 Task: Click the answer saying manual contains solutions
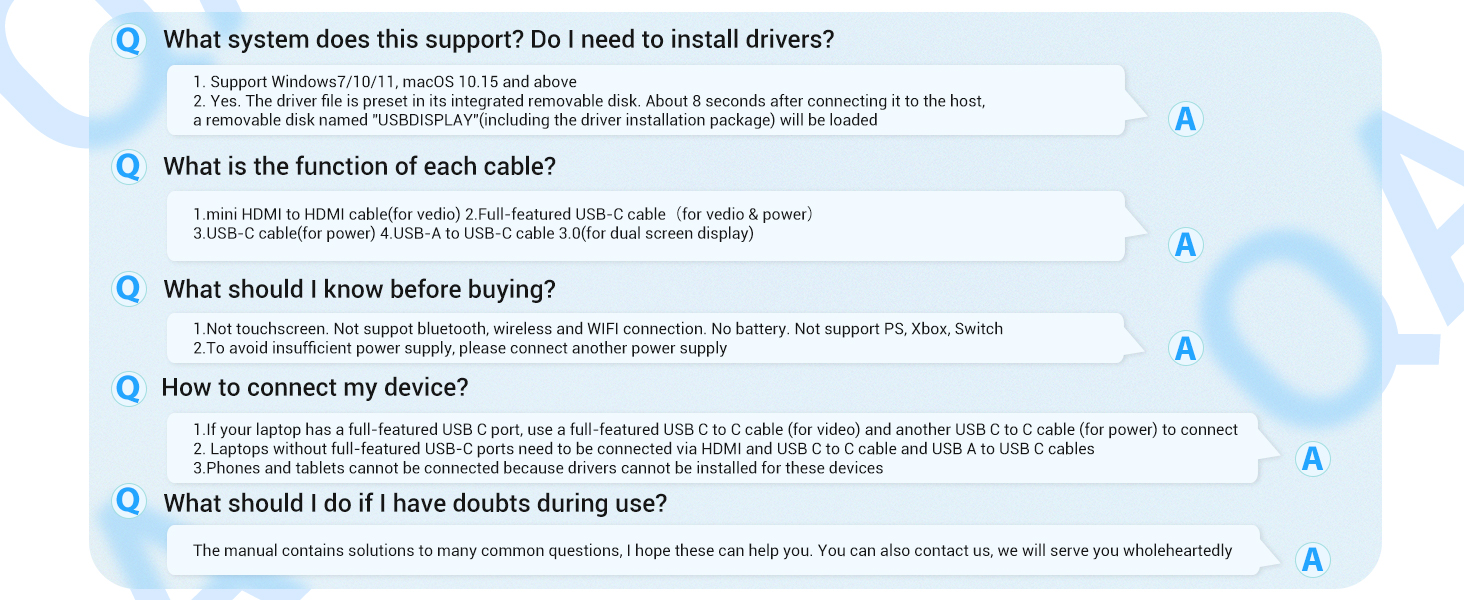coord(710,550)
